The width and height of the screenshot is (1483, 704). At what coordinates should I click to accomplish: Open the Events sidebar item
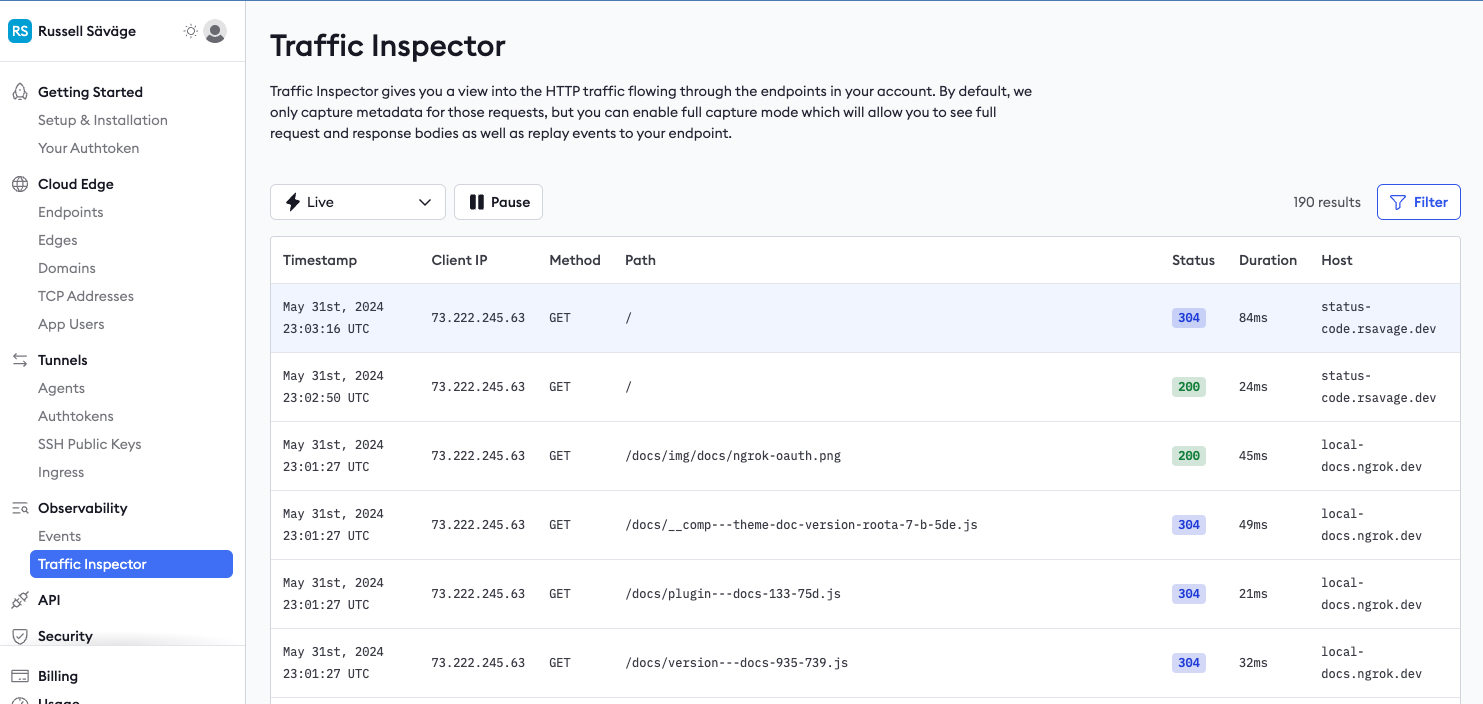coord(60,536)
